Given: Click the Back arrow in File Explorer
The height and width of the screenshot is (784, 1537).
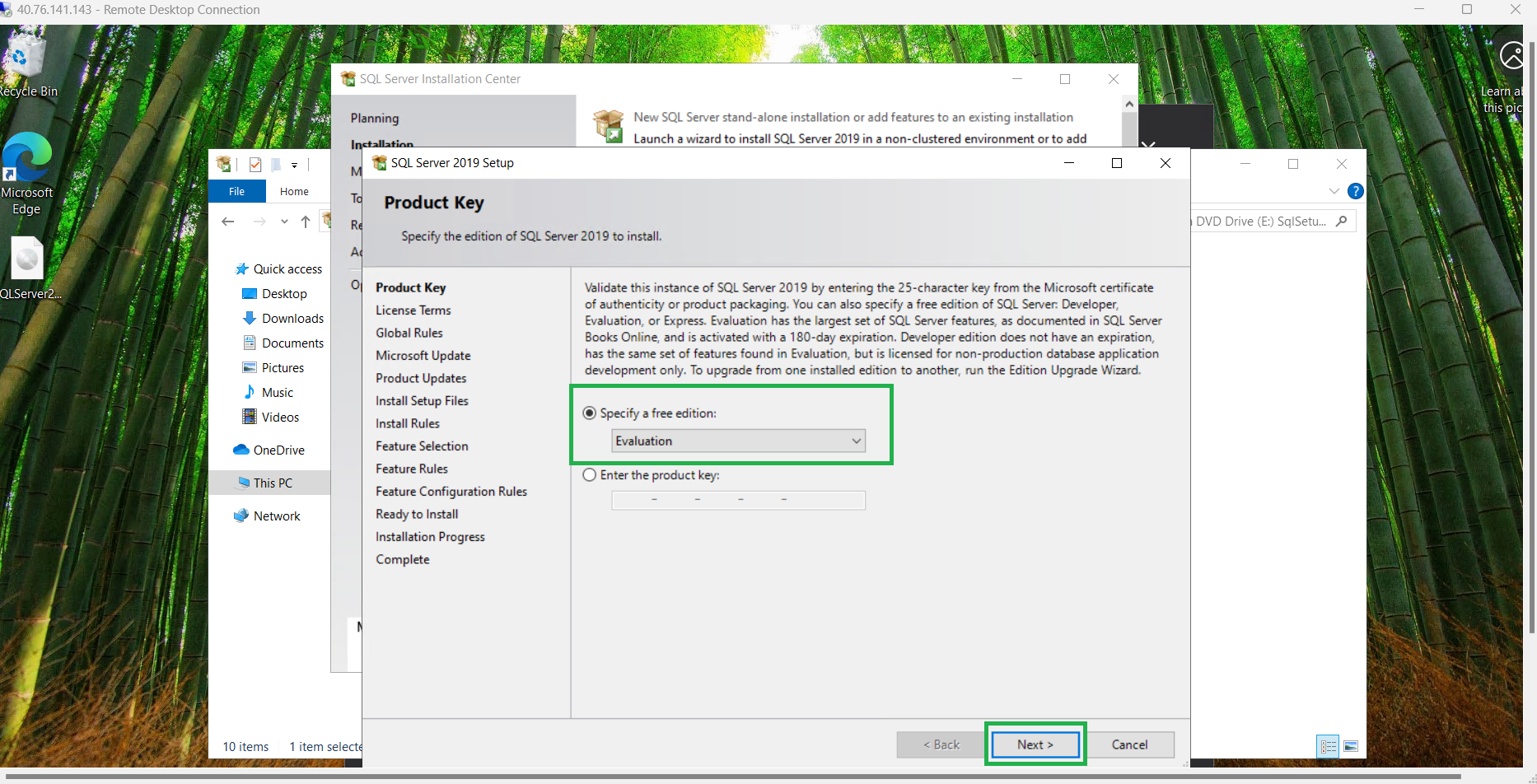Looking at the screenshot, I should click(x=228, y=222).
